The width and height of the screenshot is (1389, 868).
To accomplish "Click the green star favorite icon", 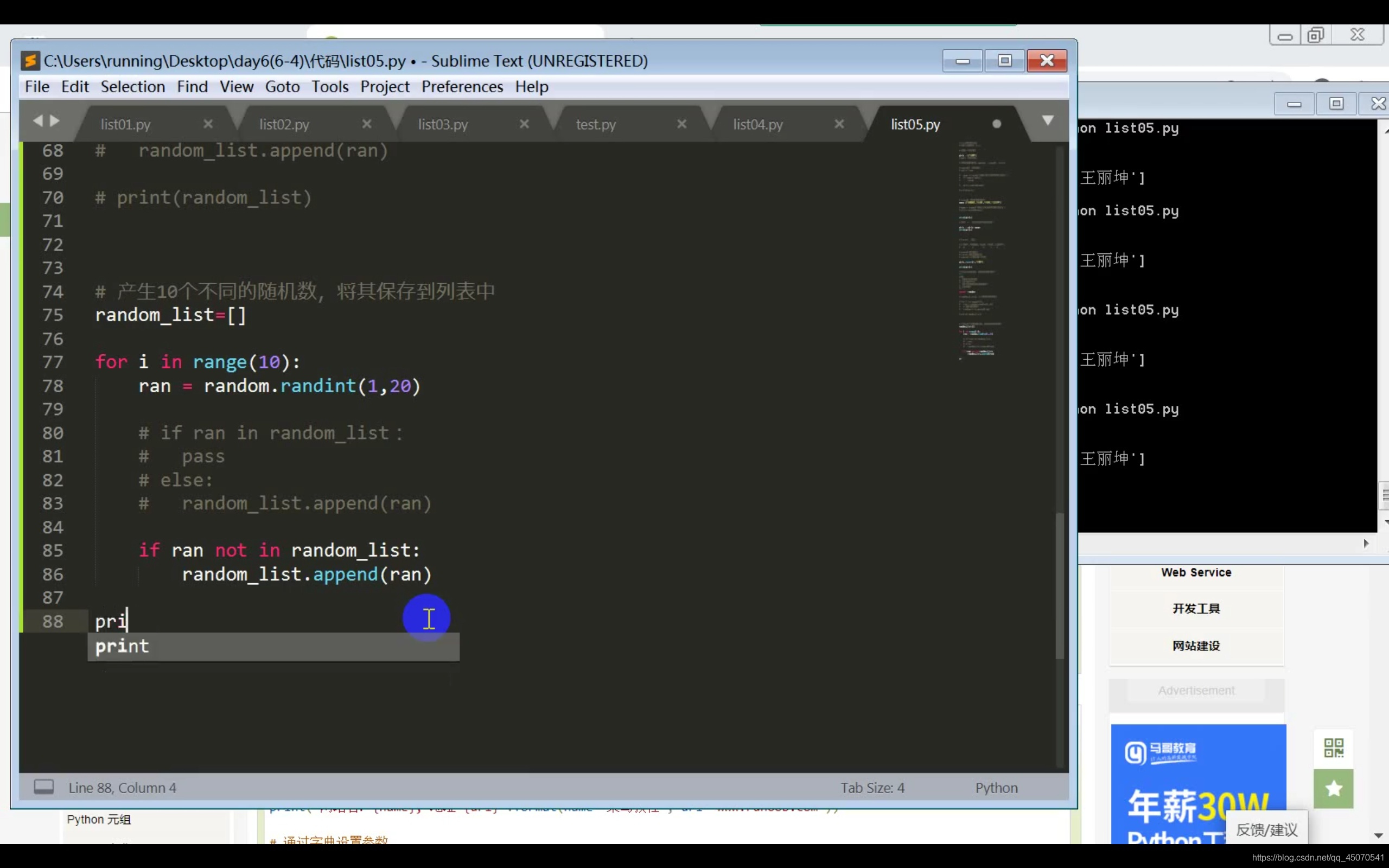I will (x=1333, y=788).
